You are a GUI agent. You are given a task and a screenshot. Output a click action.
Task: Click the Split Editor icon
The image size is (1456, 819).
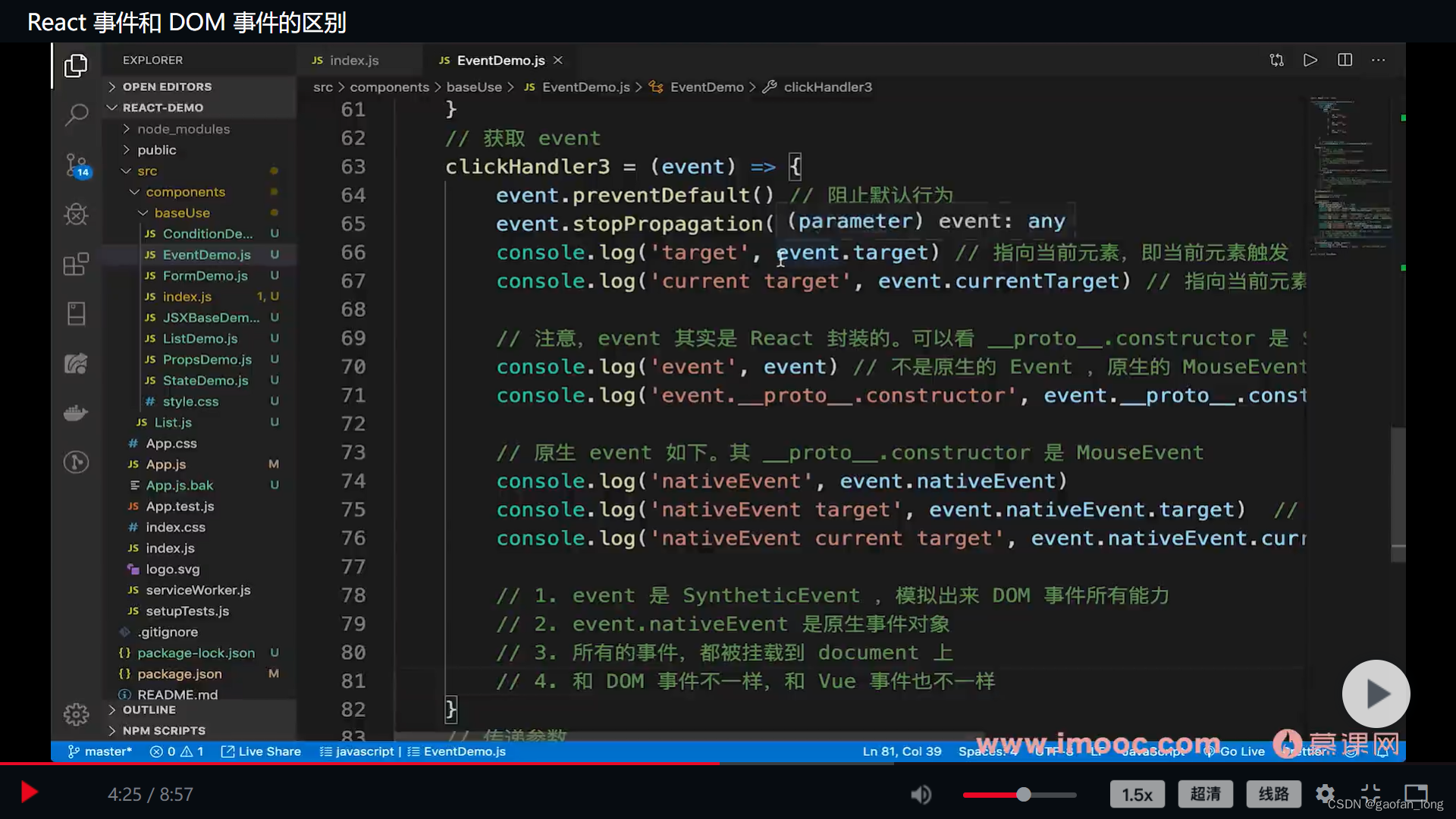[x=1345, y=60]
